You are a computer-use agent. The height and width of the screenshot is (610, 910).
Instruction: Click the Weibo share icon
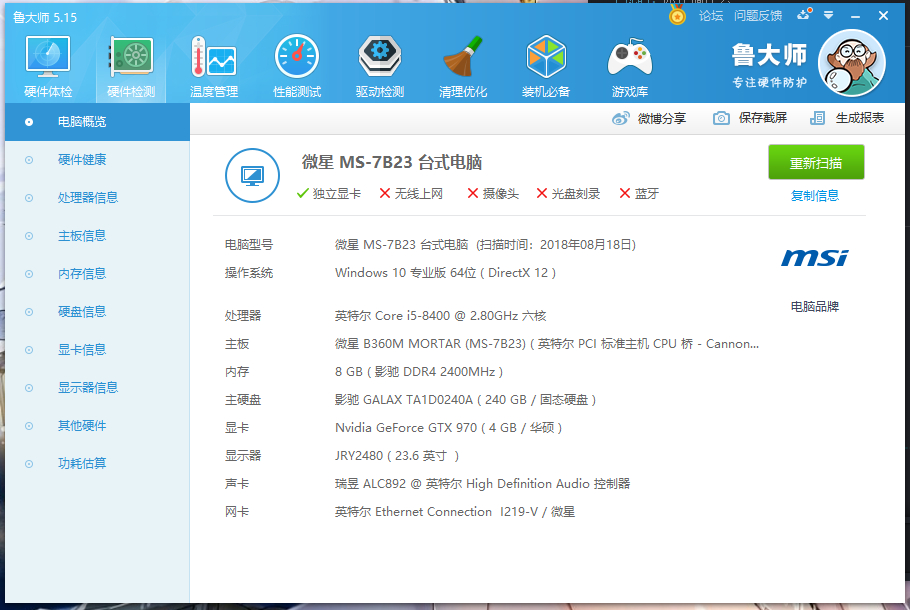(620, 118)
